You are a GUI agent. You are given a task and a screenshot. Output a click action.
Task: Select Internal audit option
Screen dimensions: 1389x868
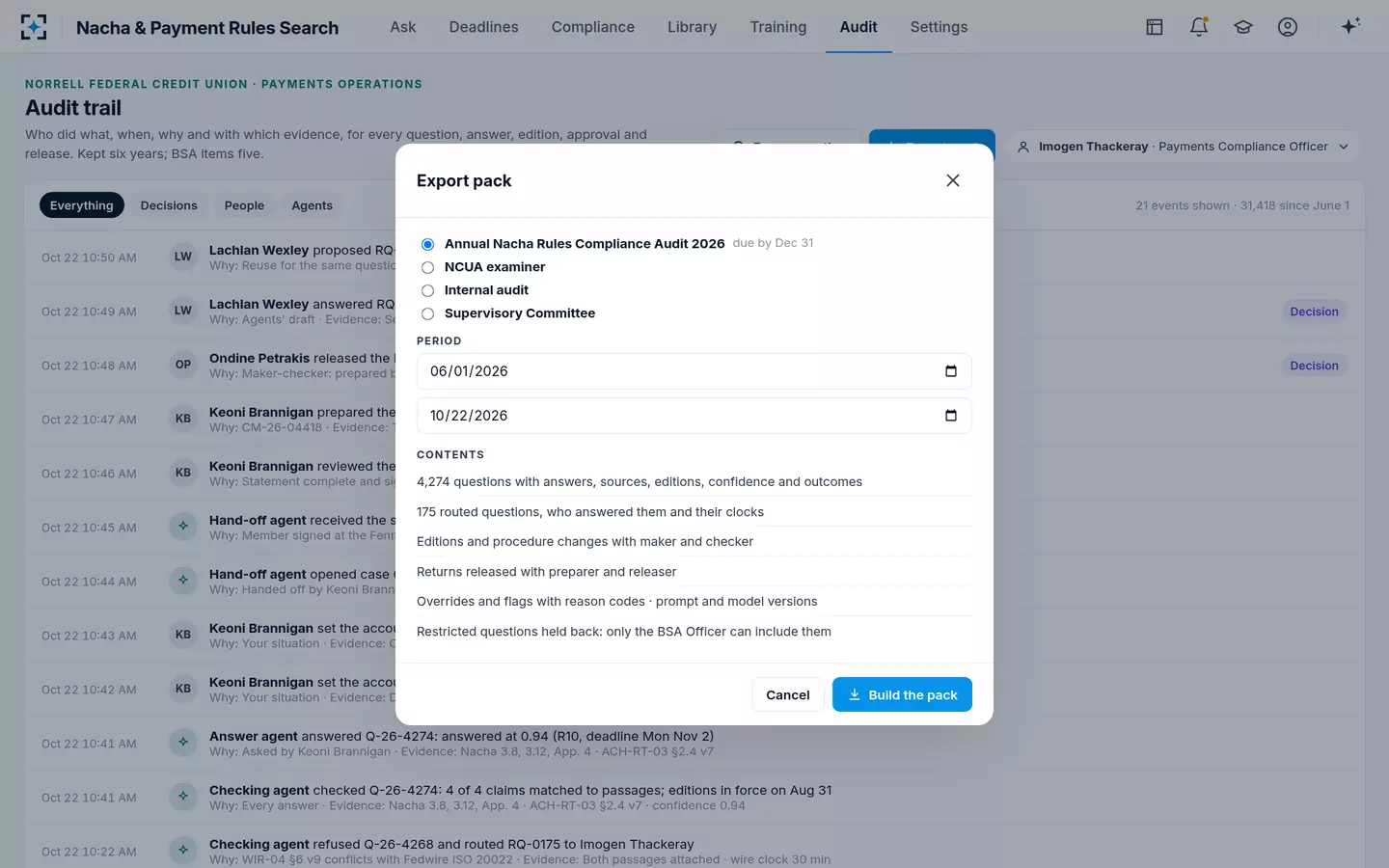(x=427, y=290)
